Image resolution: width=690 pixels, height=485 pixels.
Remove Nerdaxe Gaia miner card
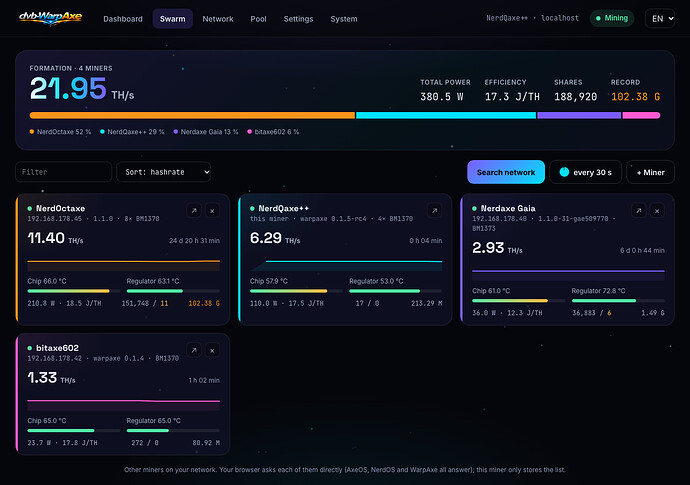(657, 211)
